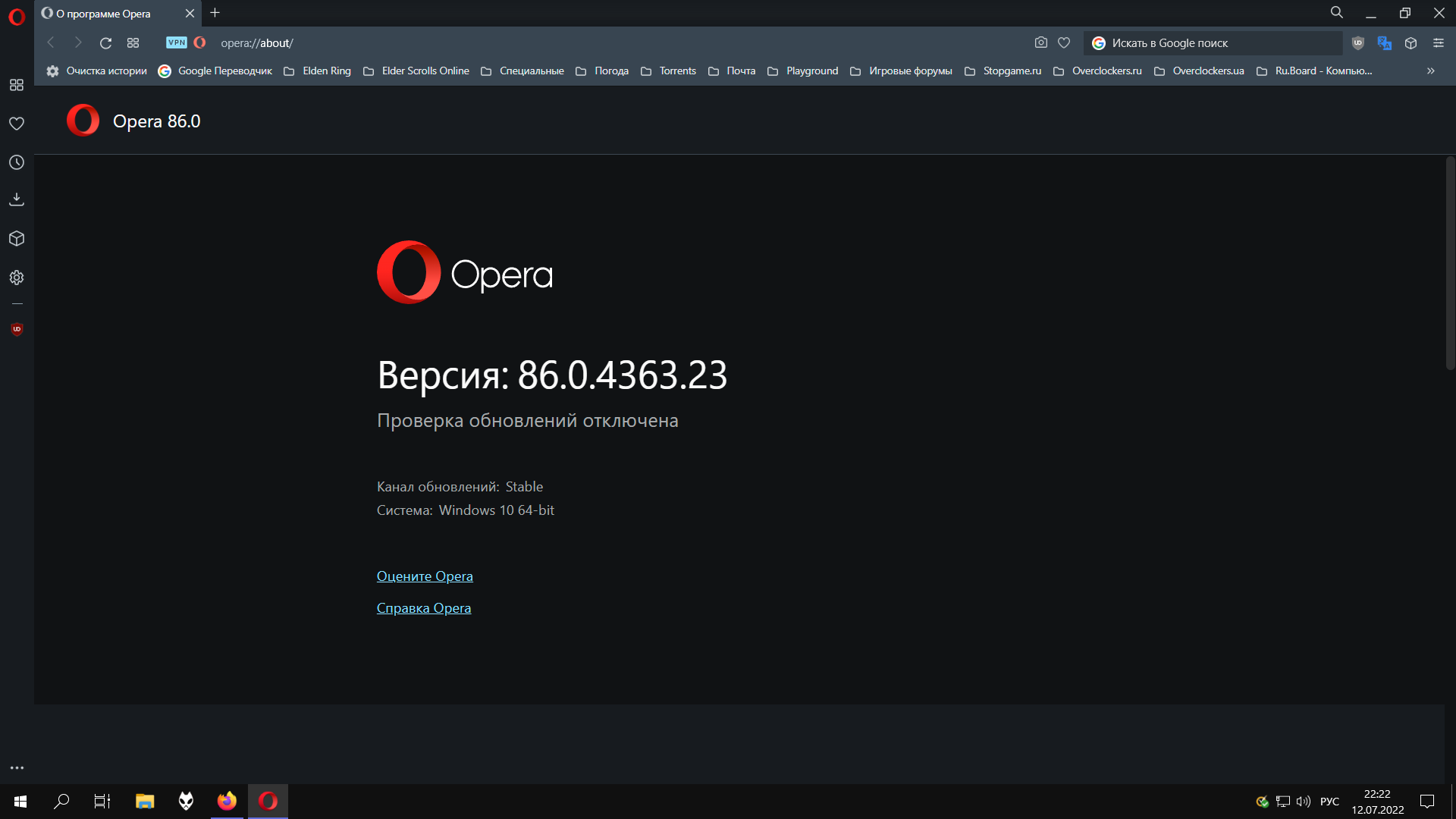The height and width of the screenshot is (819, 1456).
Task: Close the 'О программе Opera' tab
Action: (x=190, y=14)
